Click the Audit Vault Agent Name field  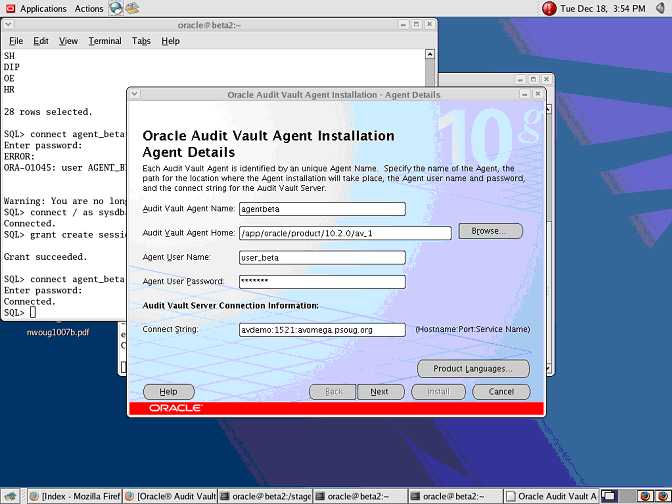click(x=322, y=209)
